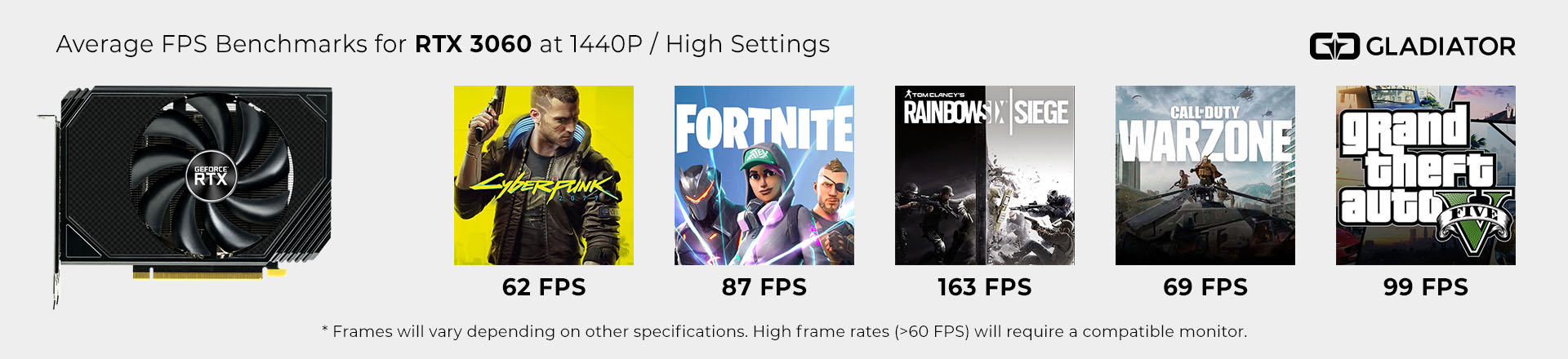Click the bold RTX 3060 heading text
Image resolution: width=1568 pixels, height=359 pixels.
click(x=474, y=44)
